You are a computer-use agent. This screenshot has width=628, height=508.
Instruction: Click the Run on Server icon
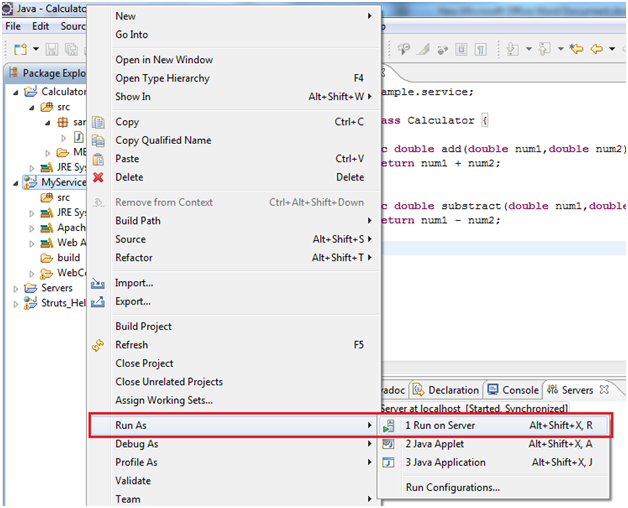pyautogui.click(x=388, y=425)
